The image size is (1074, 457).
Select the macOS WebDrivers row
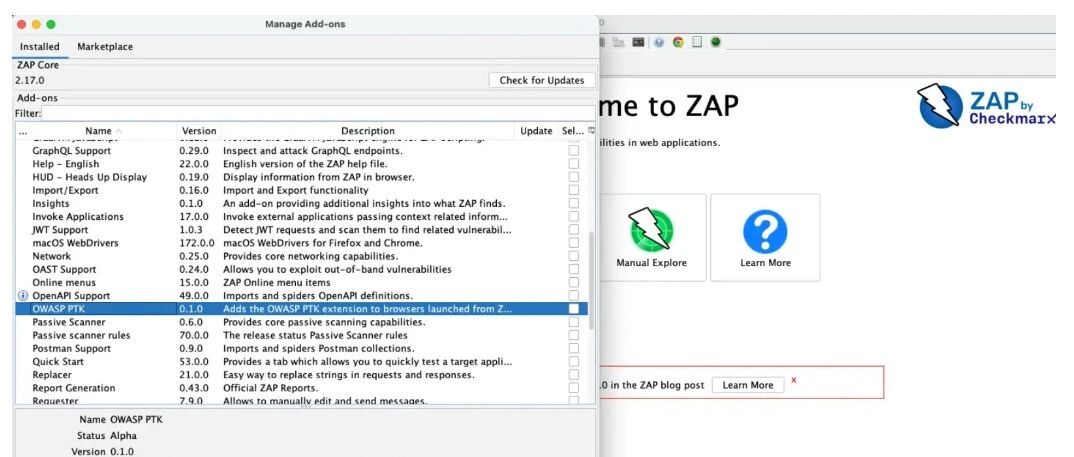tap(301, 243)
